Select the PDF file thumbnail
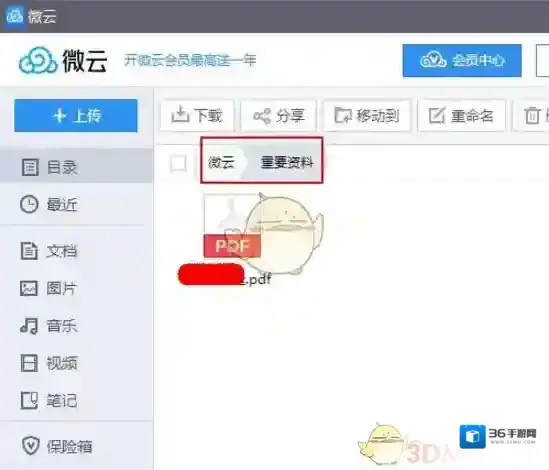549x470 pixels. (232, 226)
